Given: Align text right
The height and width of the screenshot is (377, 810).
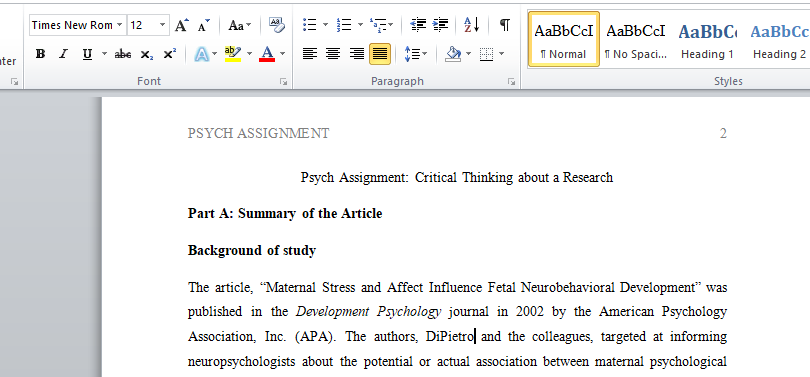Looking at the screenshot, I should 356,54.
